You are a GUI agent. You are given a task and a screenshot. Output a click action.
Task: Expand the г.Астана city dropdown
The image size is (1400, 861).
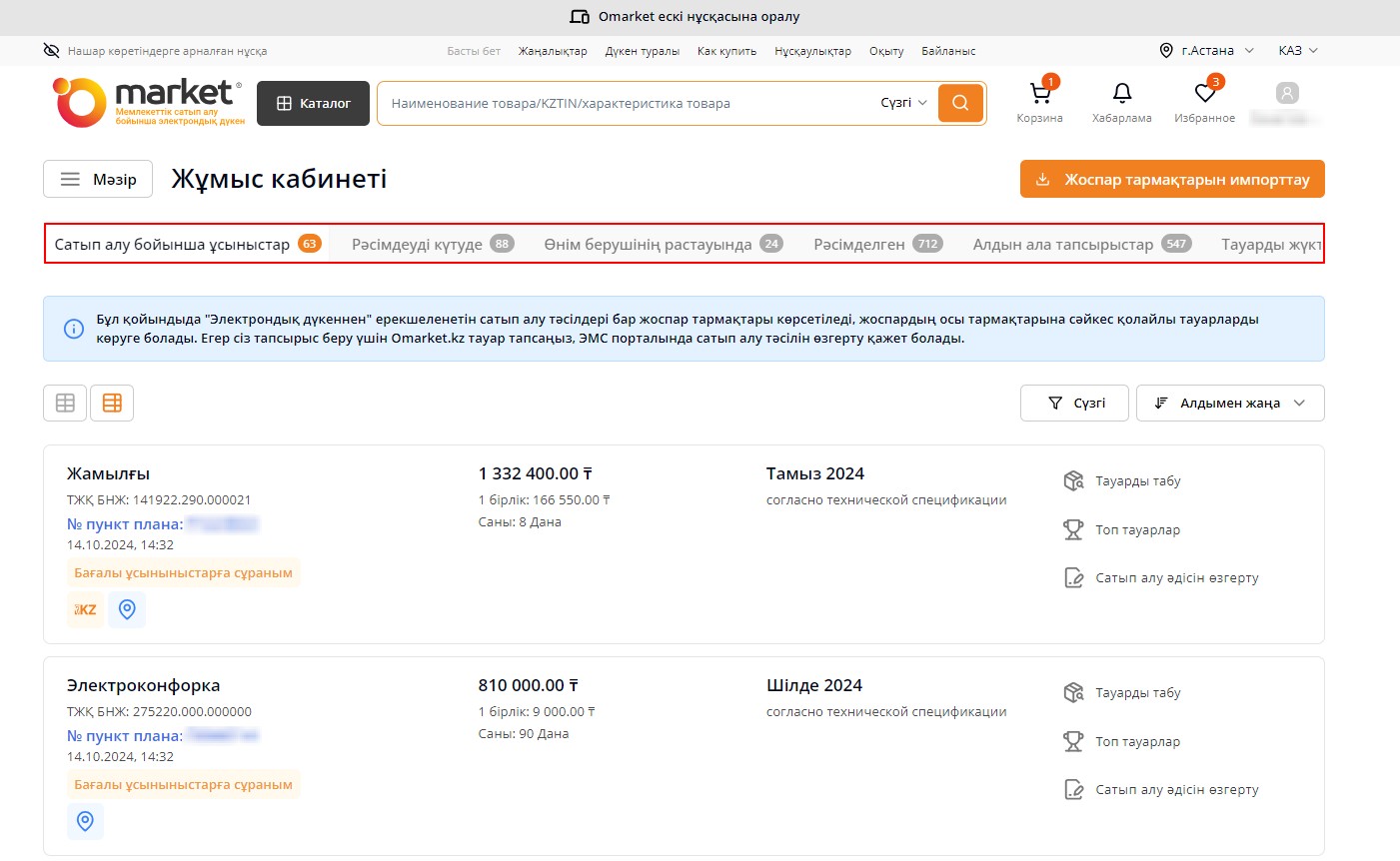[x=1206, y=51]
